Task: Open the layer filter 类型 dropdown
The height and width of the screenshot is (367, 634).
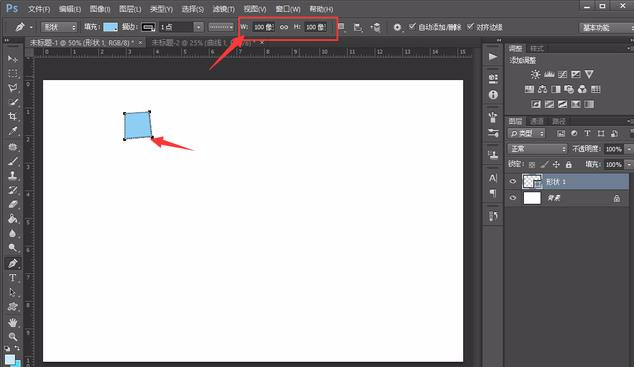Action: 527,133
